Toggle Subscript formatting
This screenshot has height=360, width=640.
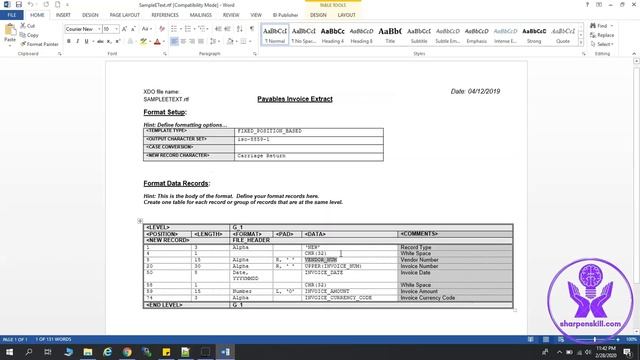109,41
